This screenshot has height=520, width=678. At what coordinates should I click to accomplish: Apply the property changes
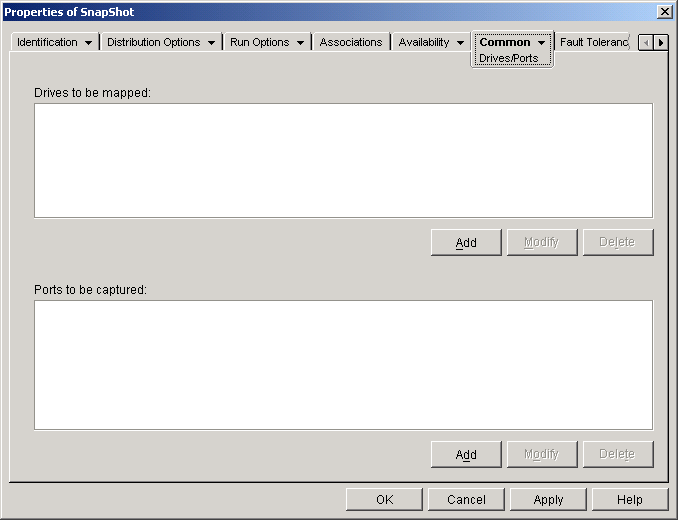[548, 500]
